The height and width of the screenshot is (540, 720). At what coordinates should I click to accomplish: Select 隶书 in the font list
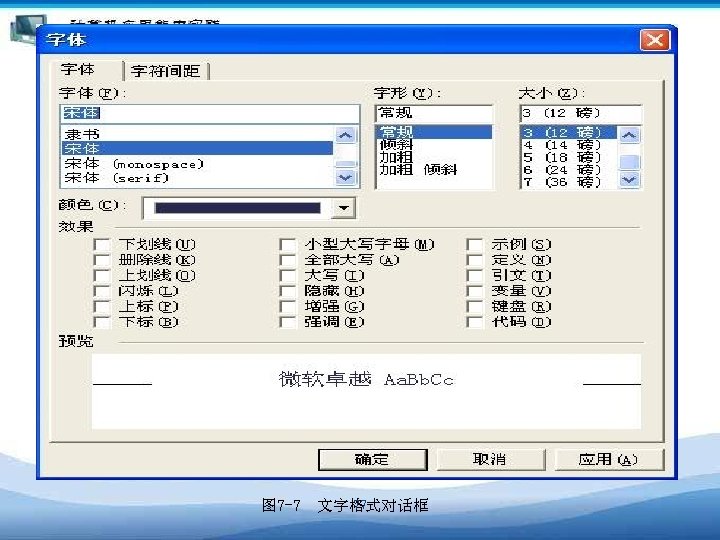point(197,134)
